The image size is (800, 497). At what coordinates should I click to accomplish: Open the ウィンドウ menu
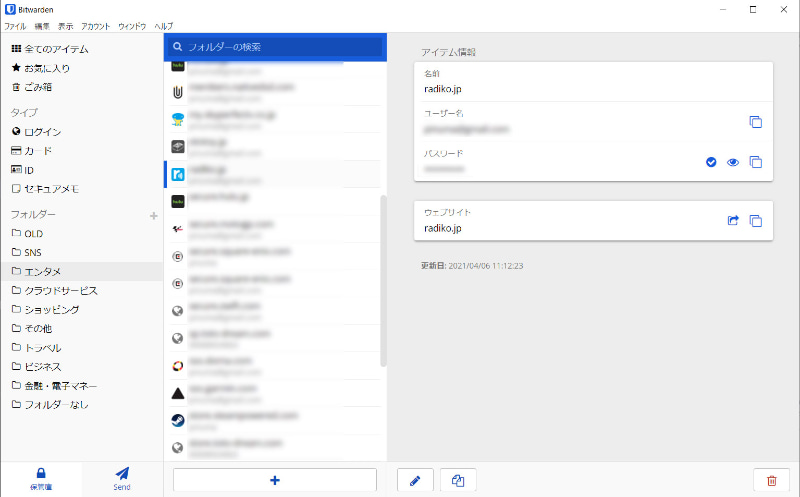[132, 26]
